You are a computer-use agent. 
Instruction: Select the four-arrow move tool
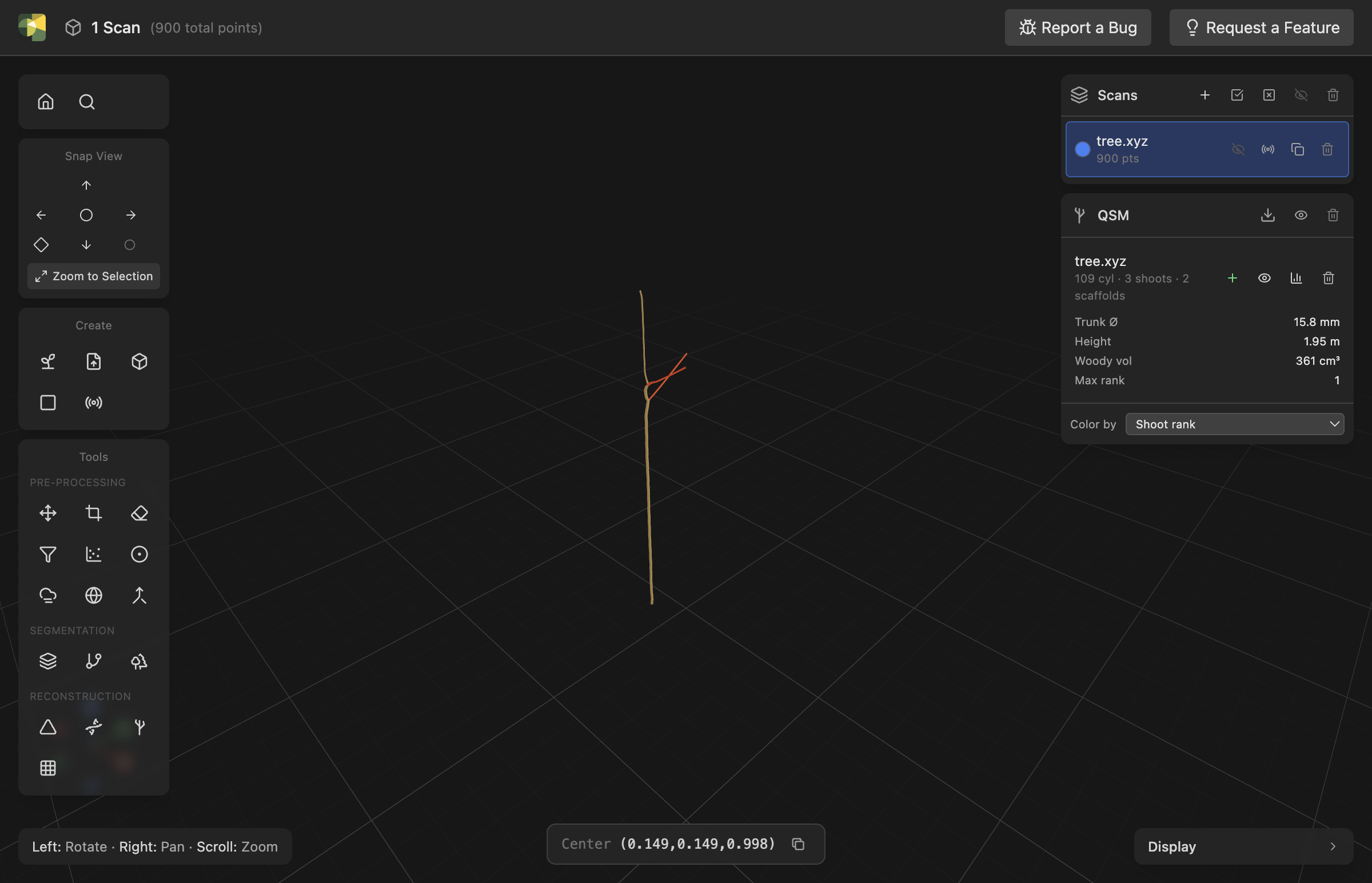coord(48,513)
